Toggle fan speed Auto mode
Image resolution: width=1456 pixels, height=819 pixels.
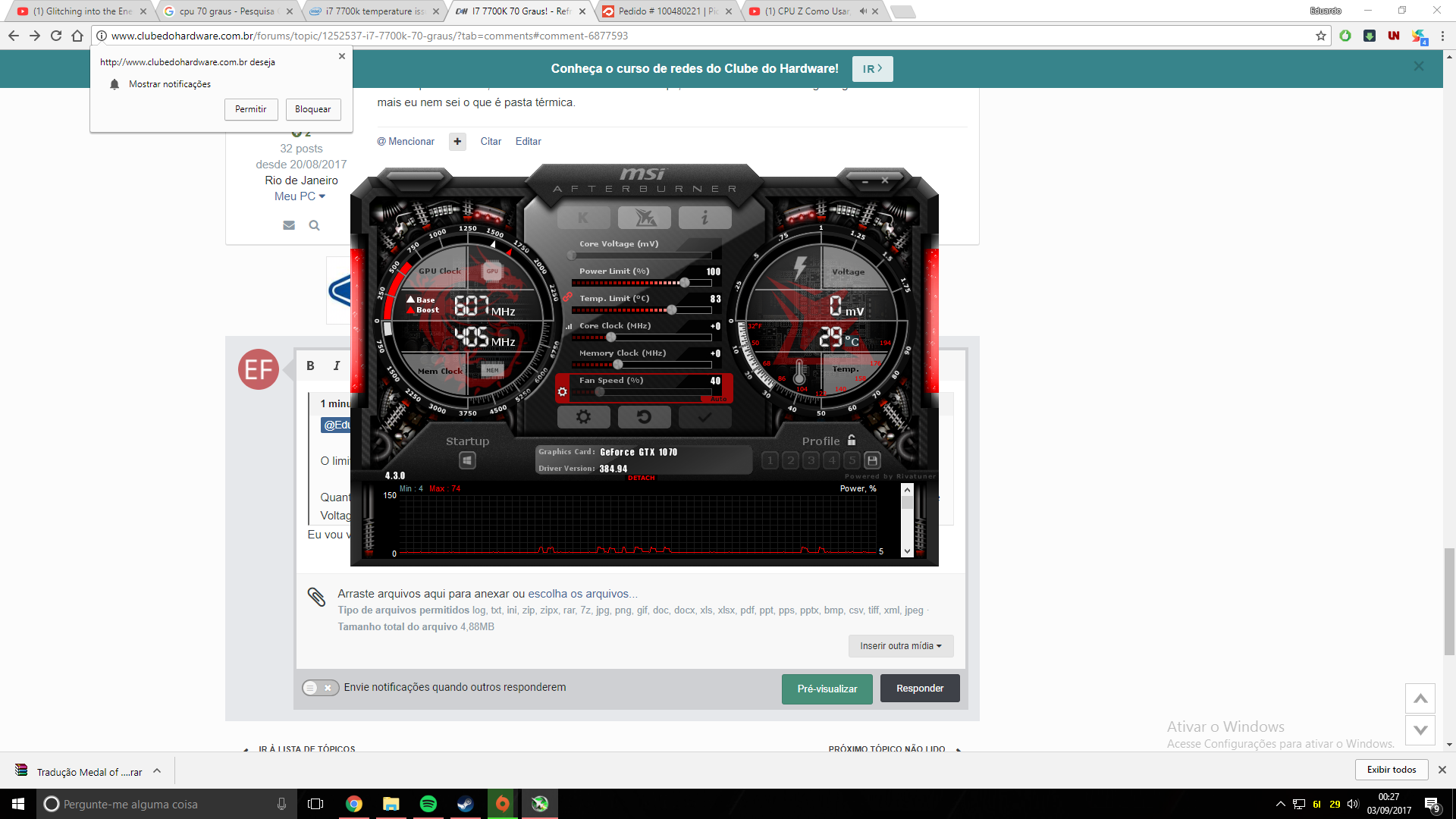click(718, 399)
